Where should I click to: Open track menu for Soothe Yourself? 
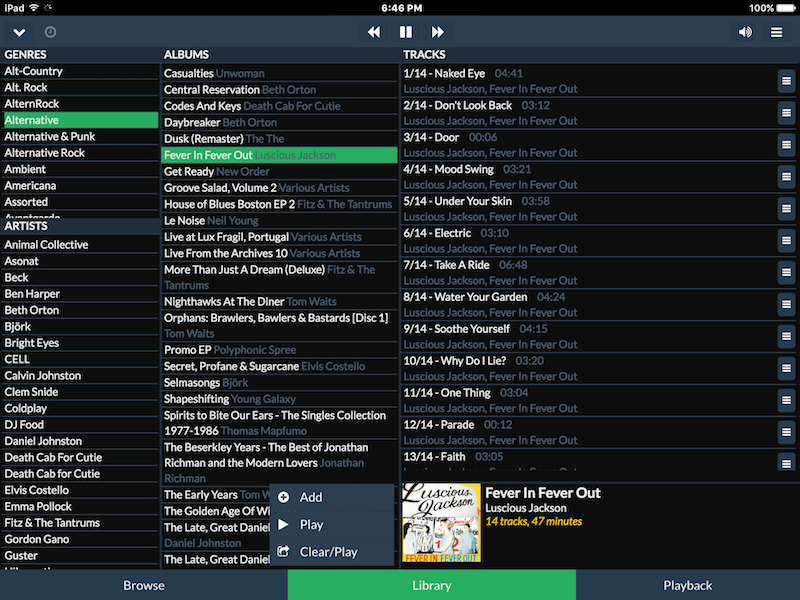pos(786,336)
